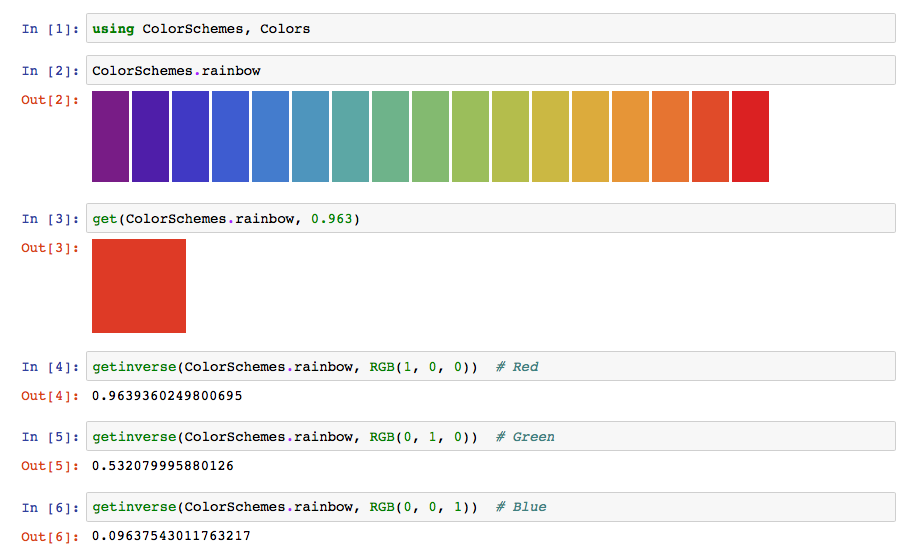Screen dimensions: 903x549
Task: Choose the orange swatch in the rainbow scheme
Action: [x=630, y=137]
